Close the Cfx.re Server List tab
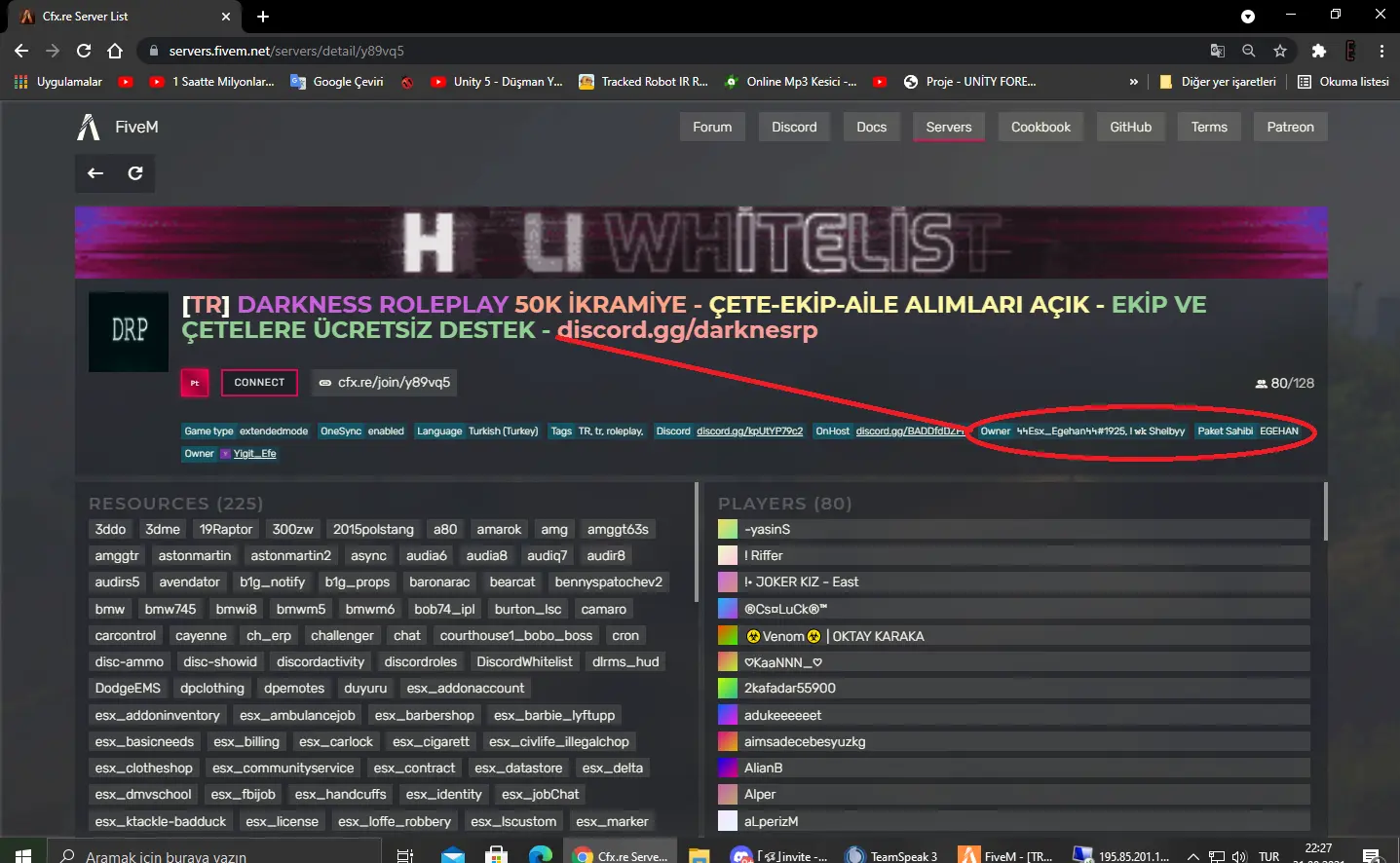Image resolution: width=1400 pixels, height=863 pixels. [226, 17]
